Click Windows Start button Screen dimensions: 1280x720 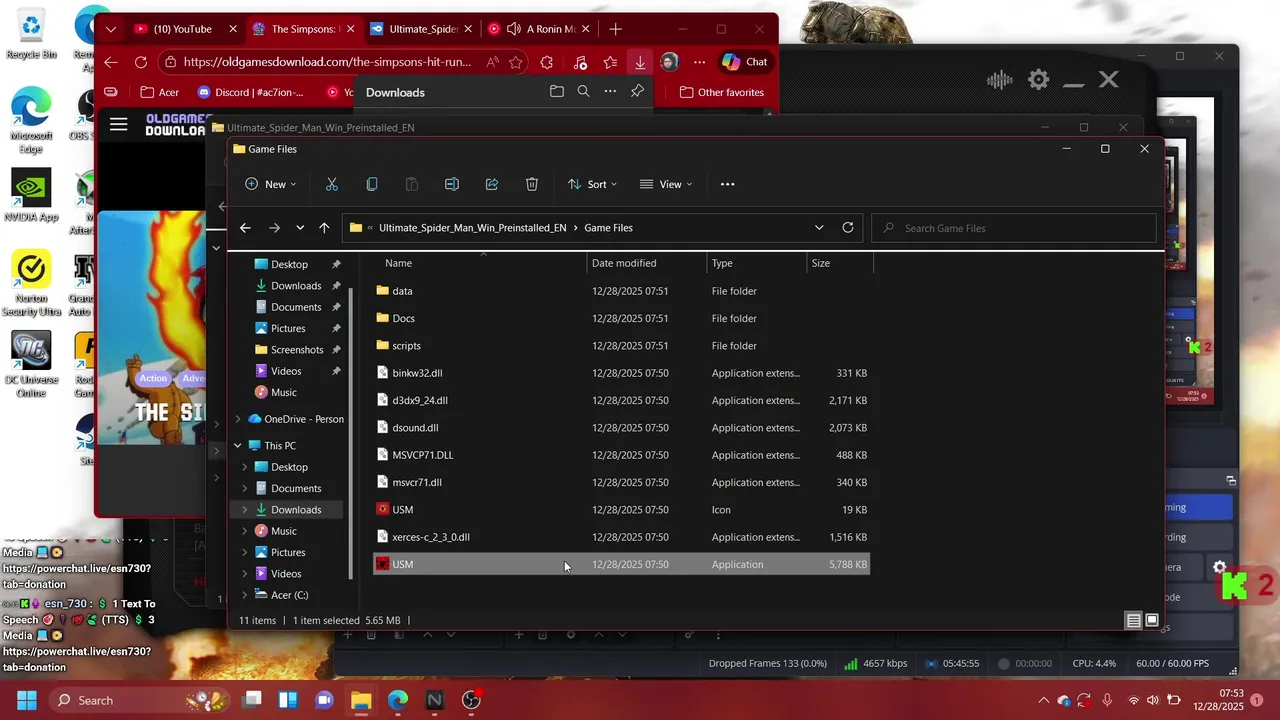click(x=27, y=700)
